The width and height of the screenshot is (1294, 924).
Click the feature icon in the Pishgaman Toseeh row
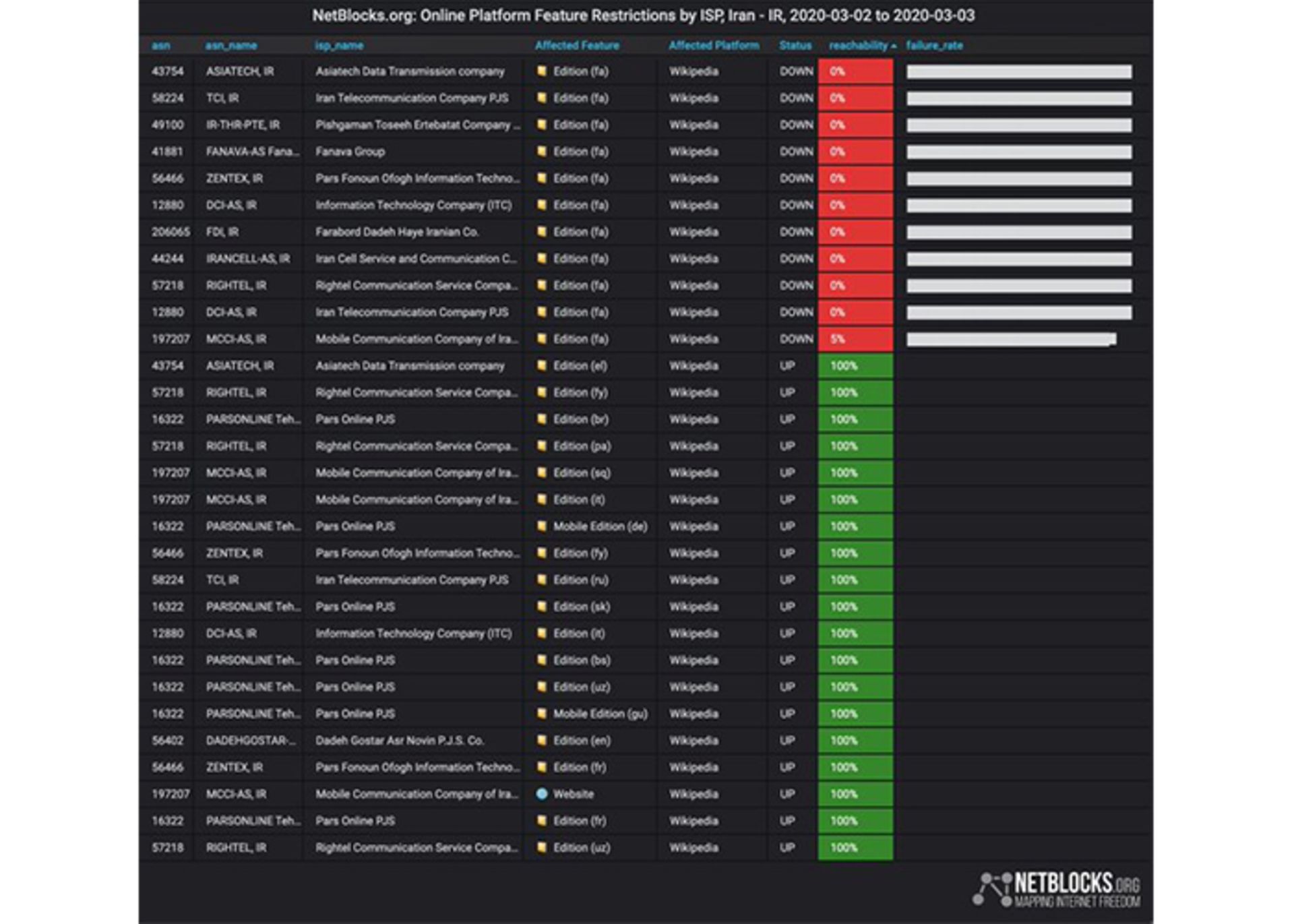(x=541, y=125)
